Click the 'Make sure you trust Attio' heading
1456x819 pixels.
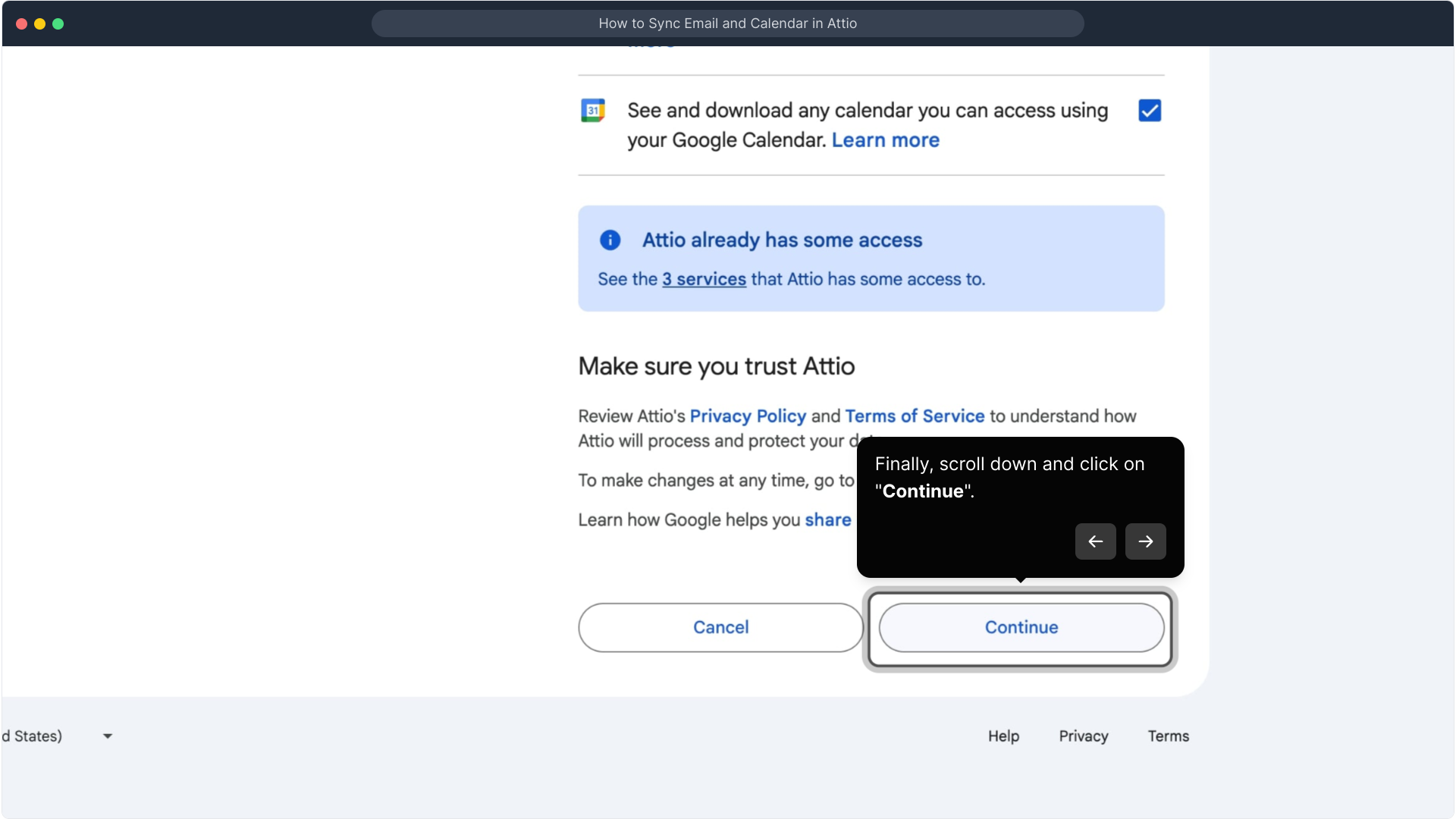pyautogui.click(x=716, y=366)
